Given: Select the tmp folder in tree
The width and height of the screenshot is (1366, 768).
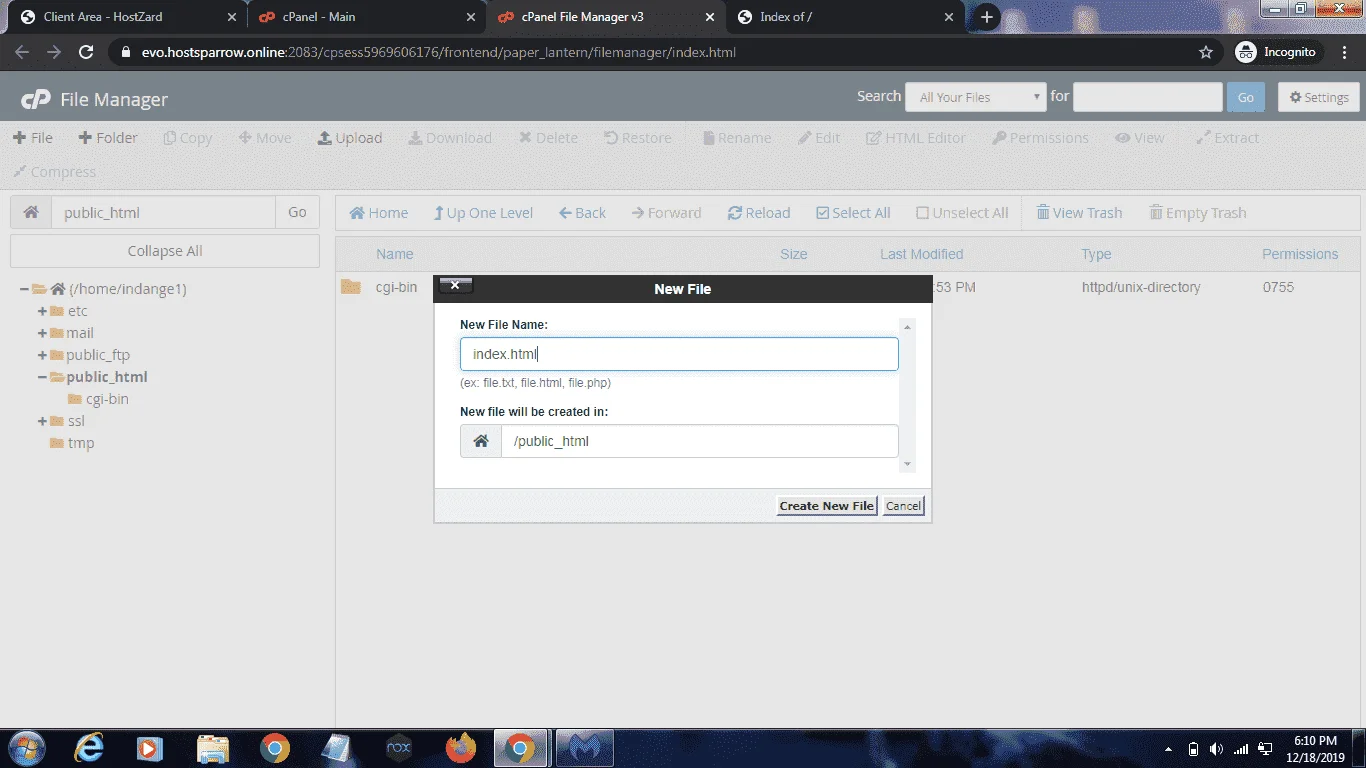Looking at the screenshot, I should pyautogui.click(x=81, y=443).
